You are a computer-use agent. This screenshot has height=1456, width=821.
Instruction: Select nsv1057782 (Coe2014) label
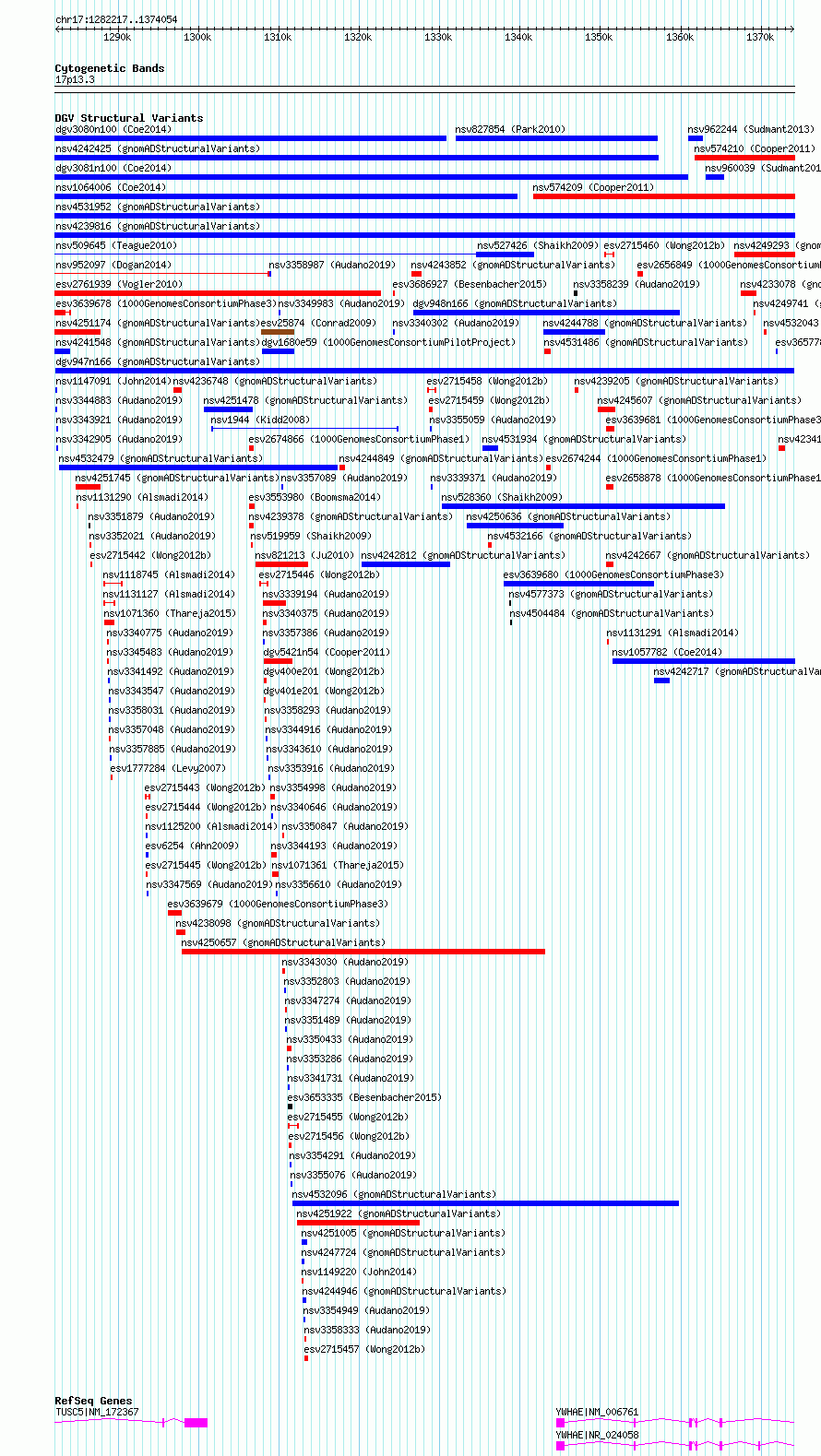pos(668,652)
